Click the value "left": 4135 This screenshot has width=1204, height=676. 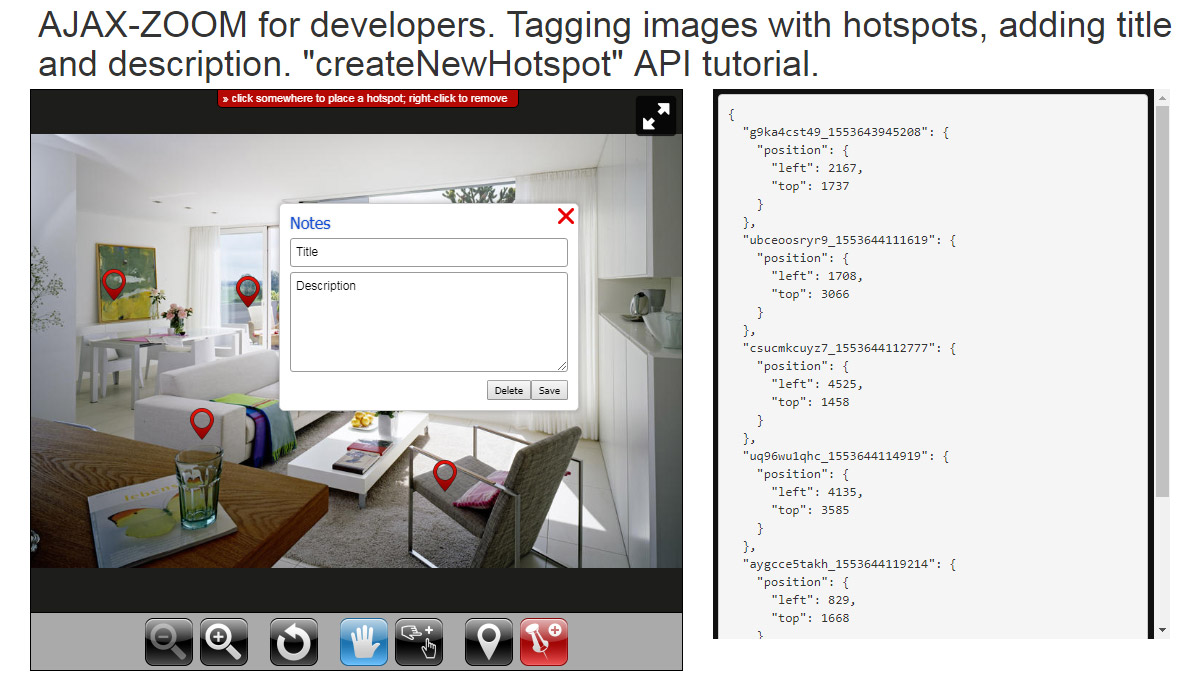pos(817,492)
